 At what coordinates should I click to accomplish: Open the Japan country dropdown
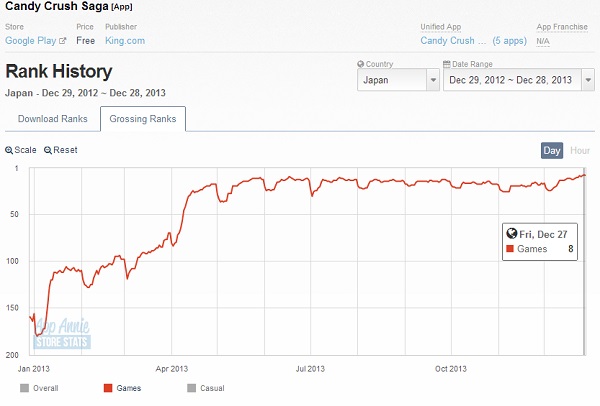click(398, 80)
